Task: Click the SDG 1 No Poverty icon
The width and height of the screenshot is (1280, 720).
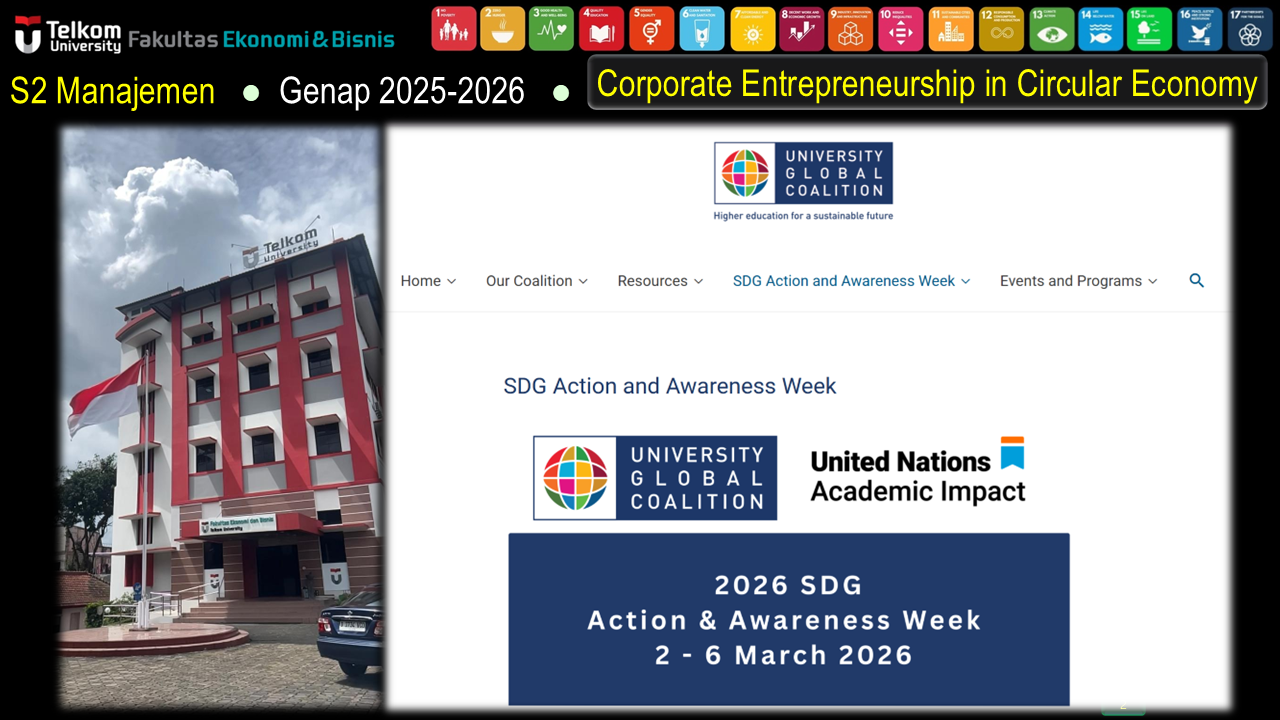Action: (453, 28)
